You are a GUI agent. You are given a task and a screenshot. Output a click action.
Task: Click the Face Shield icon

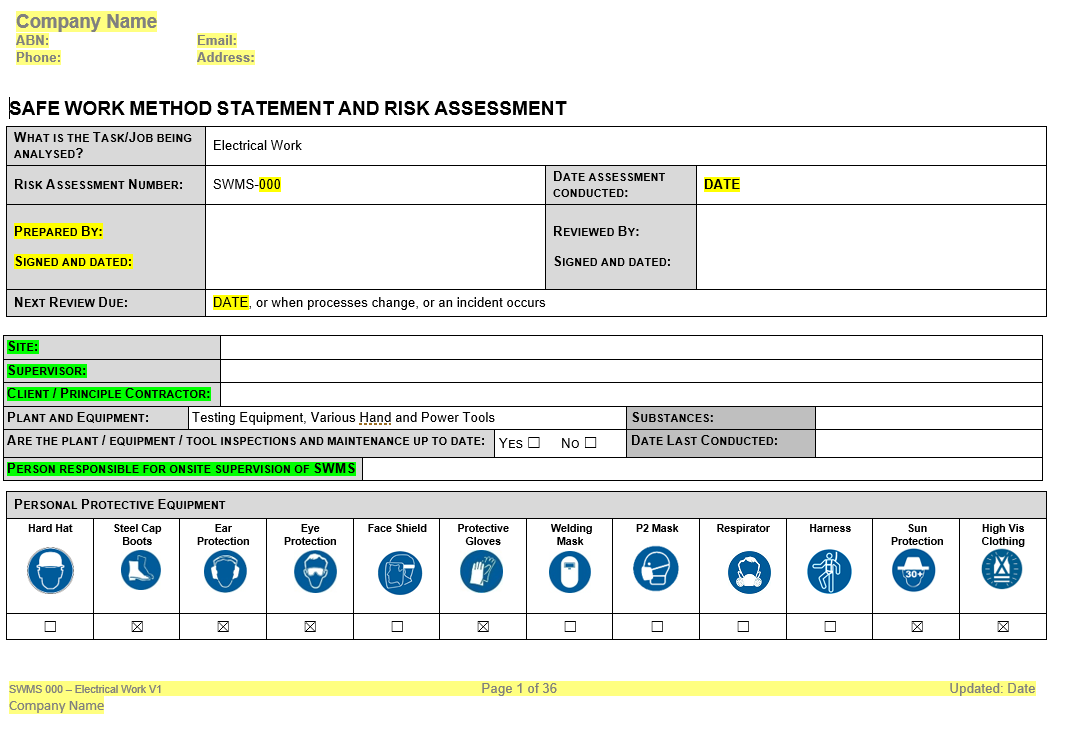[397, 572]
